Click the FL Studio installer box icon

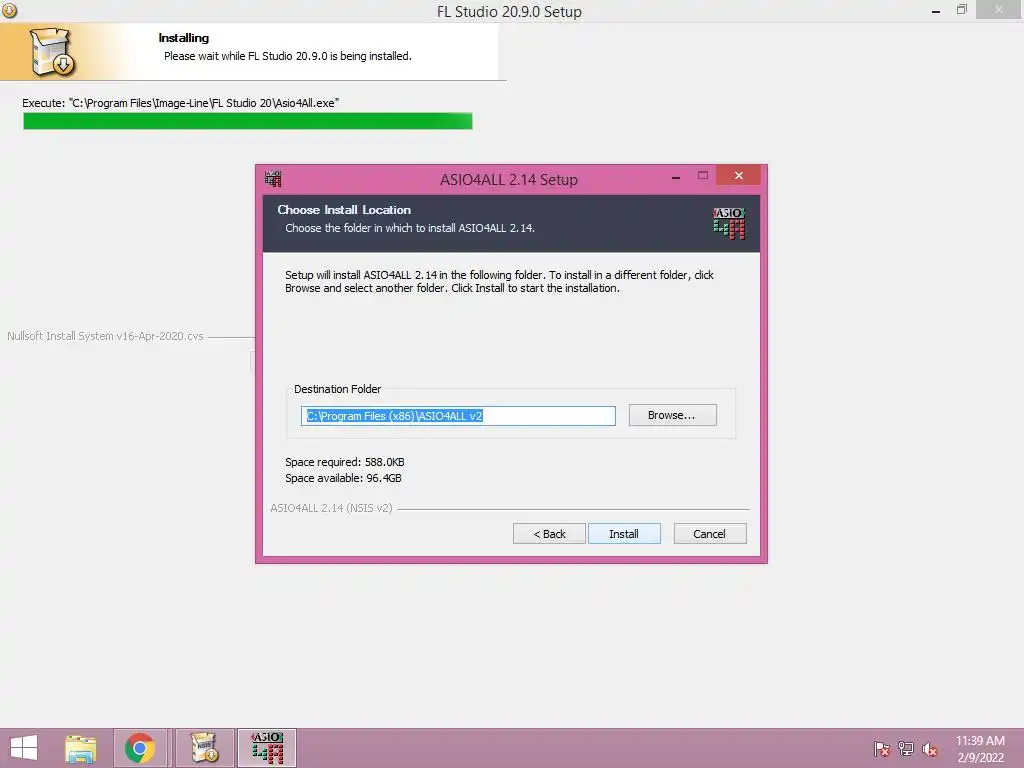(52, 52)
